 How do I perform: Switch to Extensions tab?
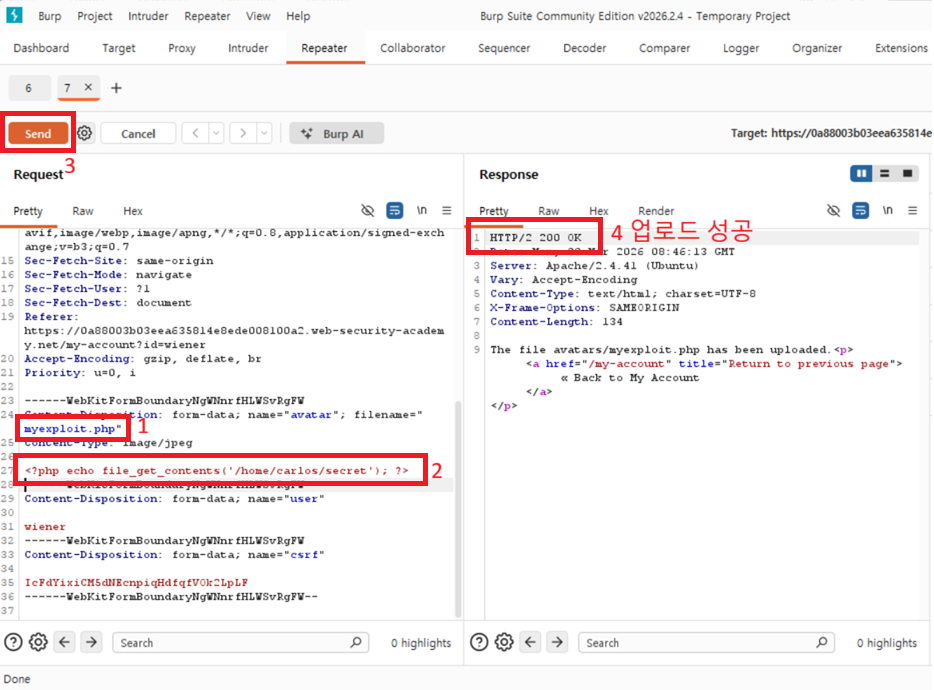(x=901, y=48)
